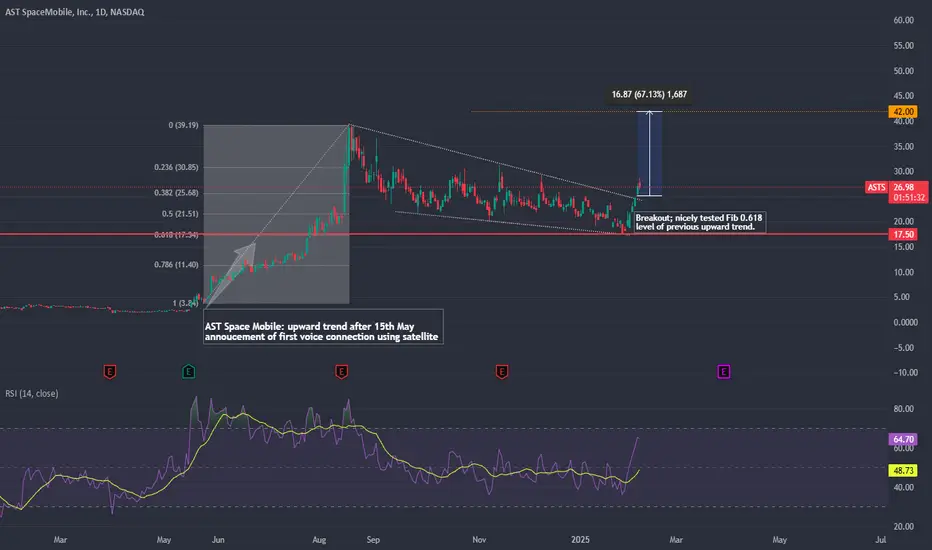
Task: Click the Fib level label 0.236 (30.85)
Action: click(177, 167)
